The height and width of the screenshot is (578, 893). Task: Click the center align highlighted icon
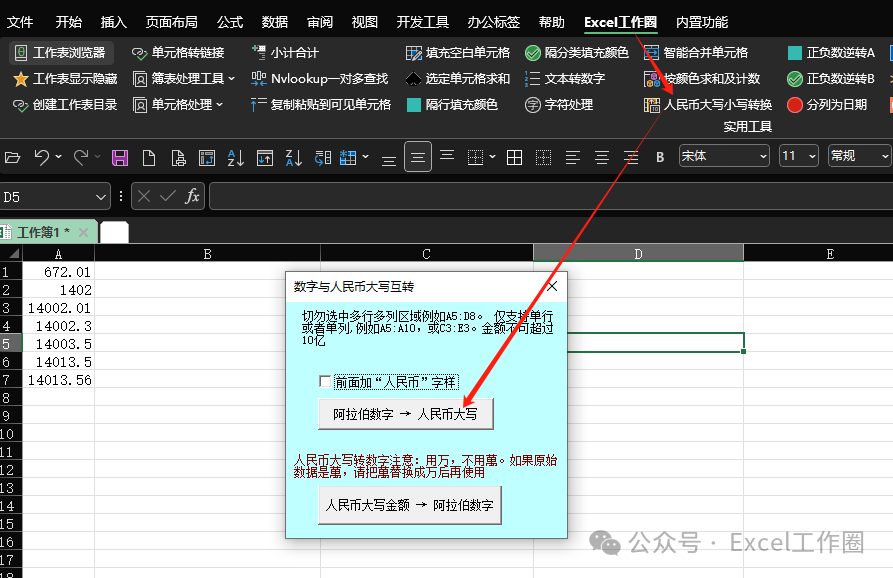(417, 157)
